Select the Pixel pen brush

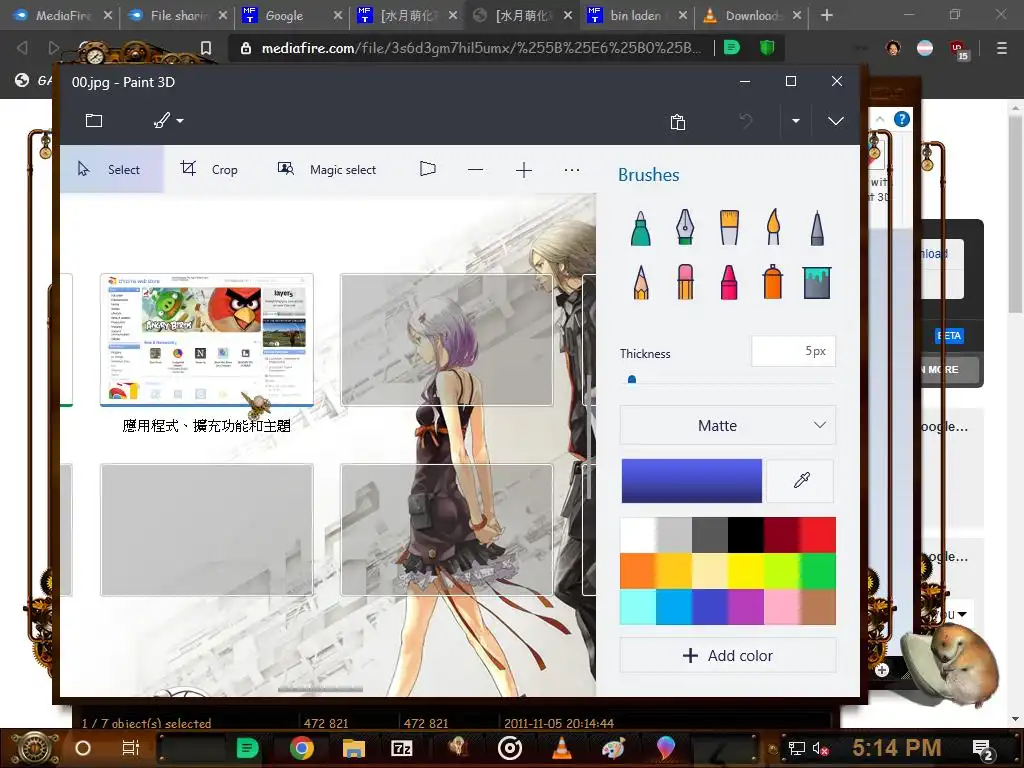pos(817,227)
